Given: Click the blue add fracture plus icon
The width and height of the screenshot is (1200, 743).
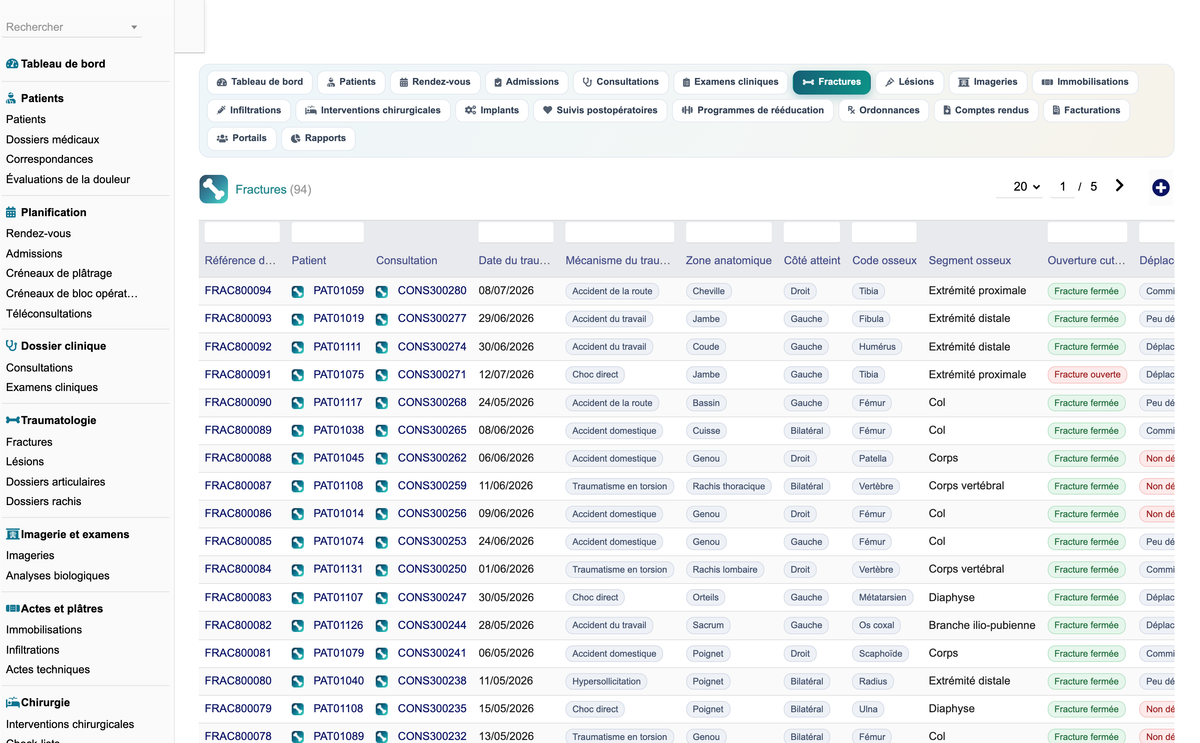Looking at the screenshot, I should (1160, 187).
